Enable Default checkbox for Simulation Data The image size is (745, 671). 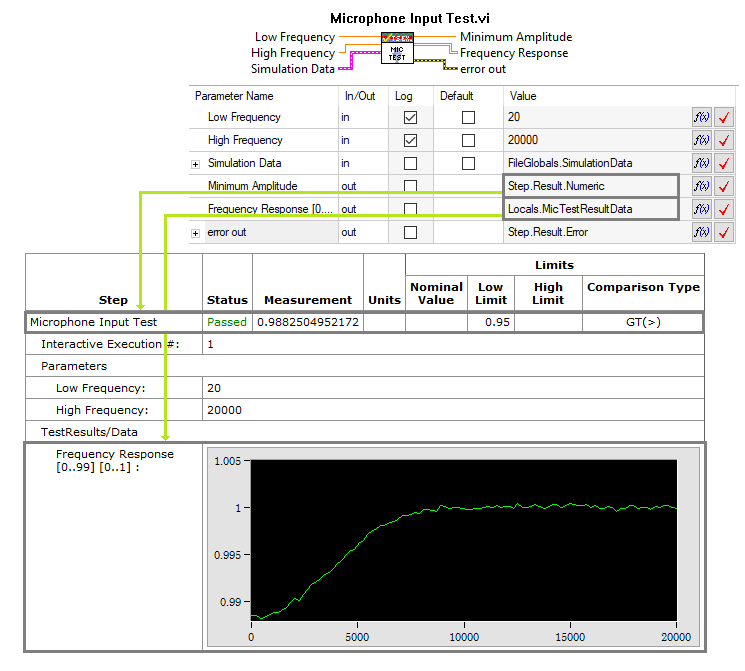468,163
